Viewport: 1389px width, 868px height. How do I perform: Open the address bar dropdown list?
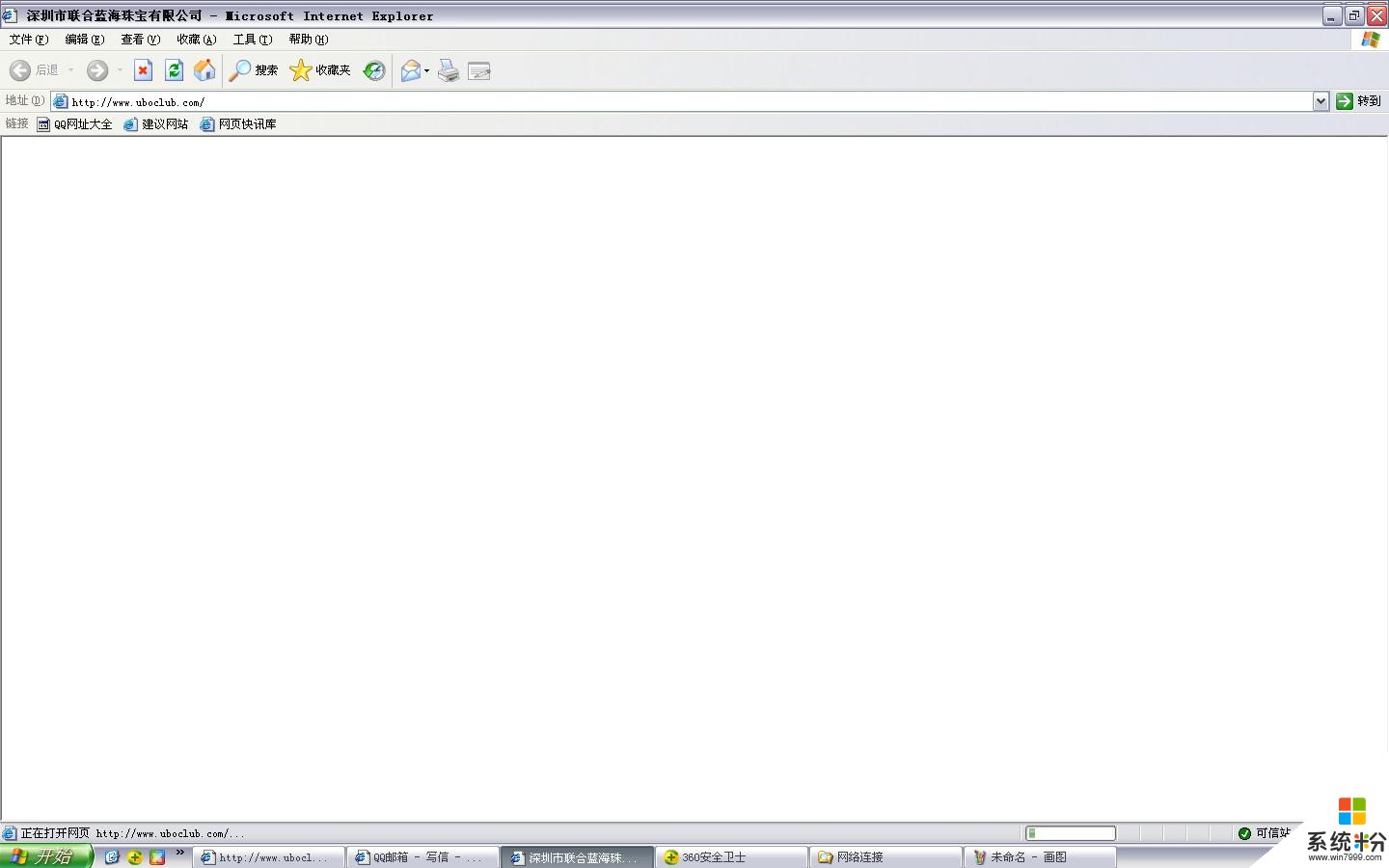click(1321, 101)
